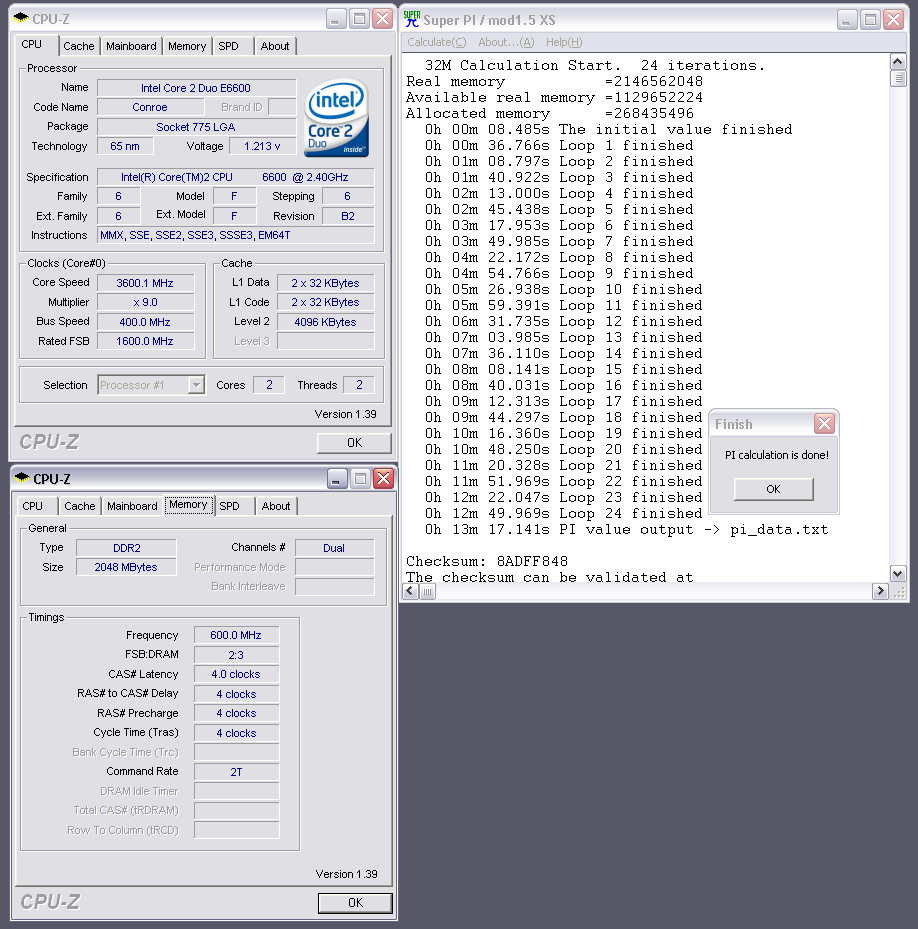Click OK in the Finish dialog
This screenshot has height=929, width=918.
click(x=773, y=489)
